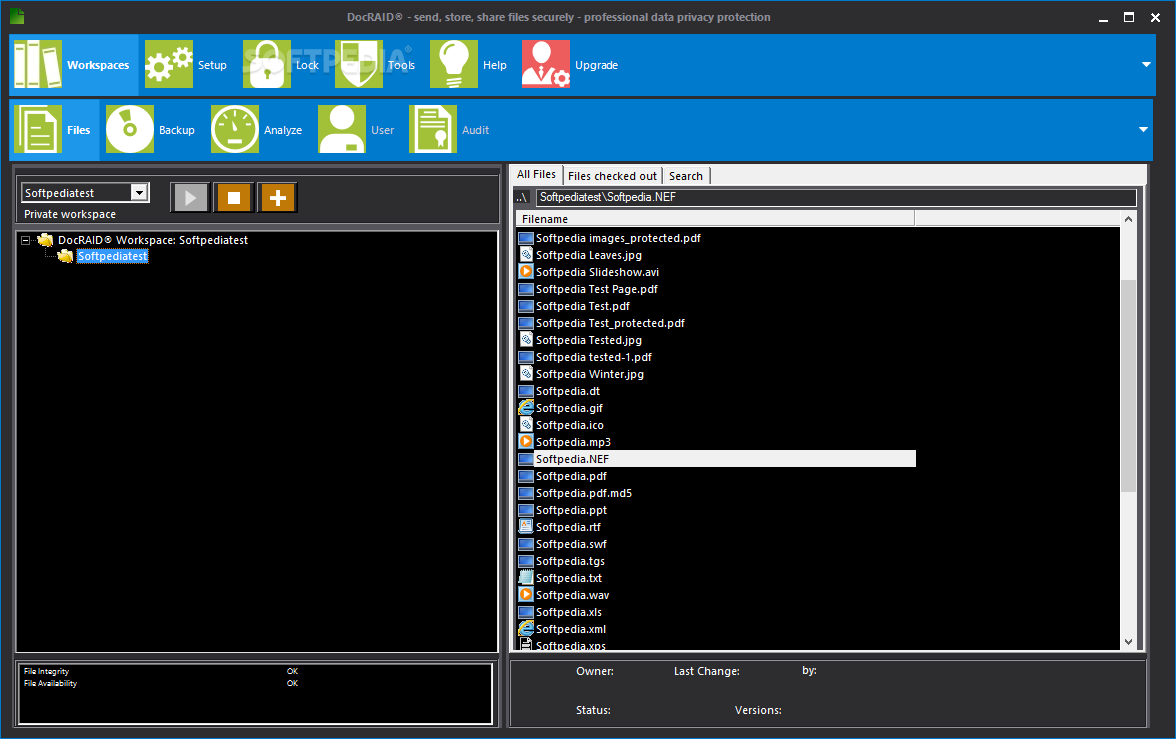Switch to the All Files tab
This screenshot has width=1176, height=739.
(x=536, y=174)
